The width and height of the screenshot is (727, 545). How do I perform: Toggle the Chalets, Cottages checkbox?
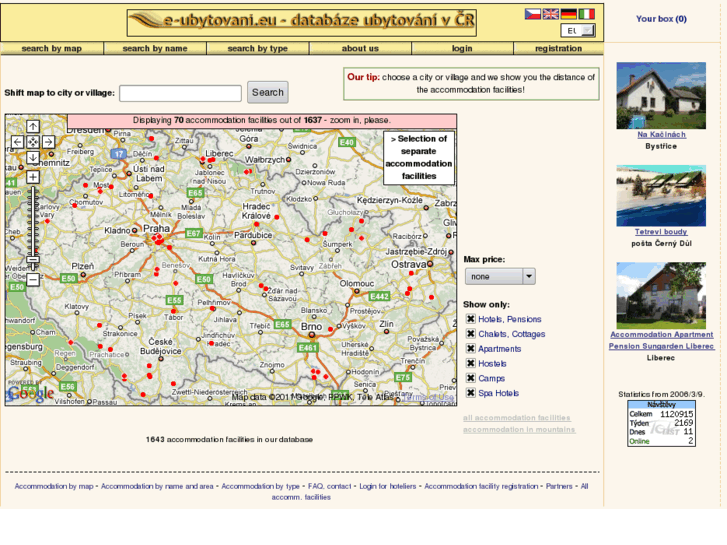tap(471, 333)
